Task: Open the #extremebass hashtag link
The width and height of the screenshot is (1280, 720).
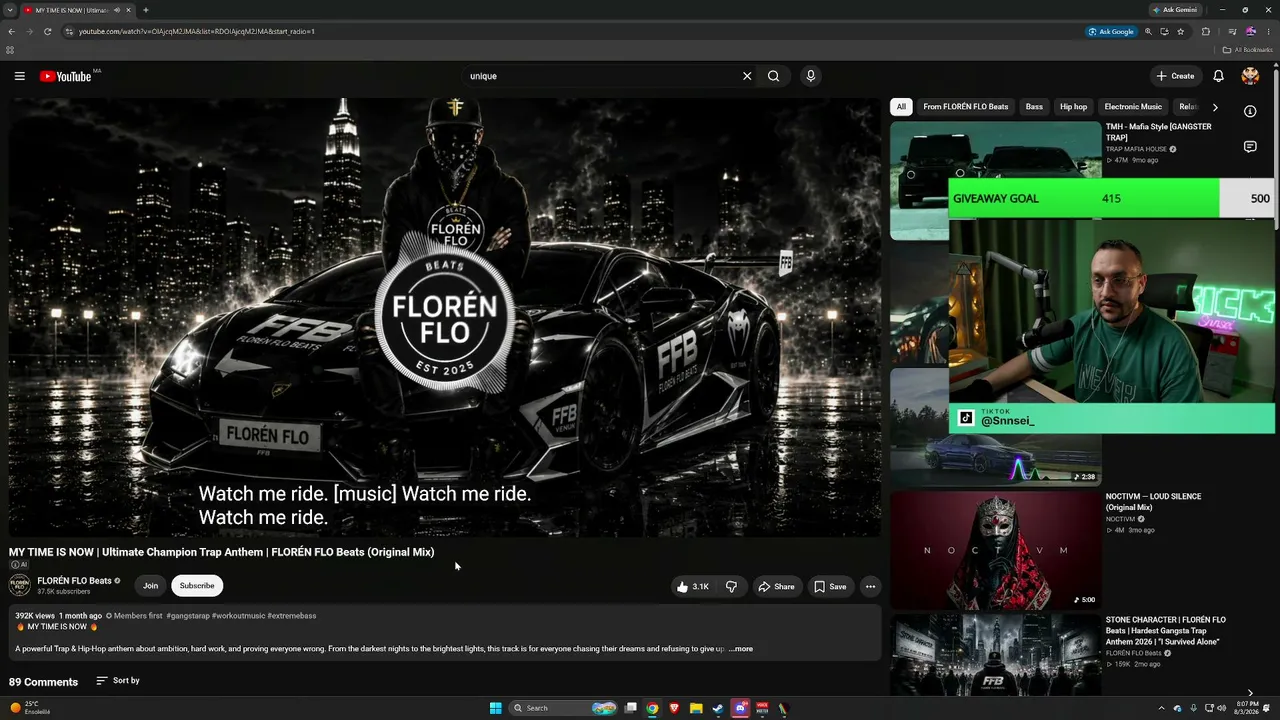Action: pos(292,616)
